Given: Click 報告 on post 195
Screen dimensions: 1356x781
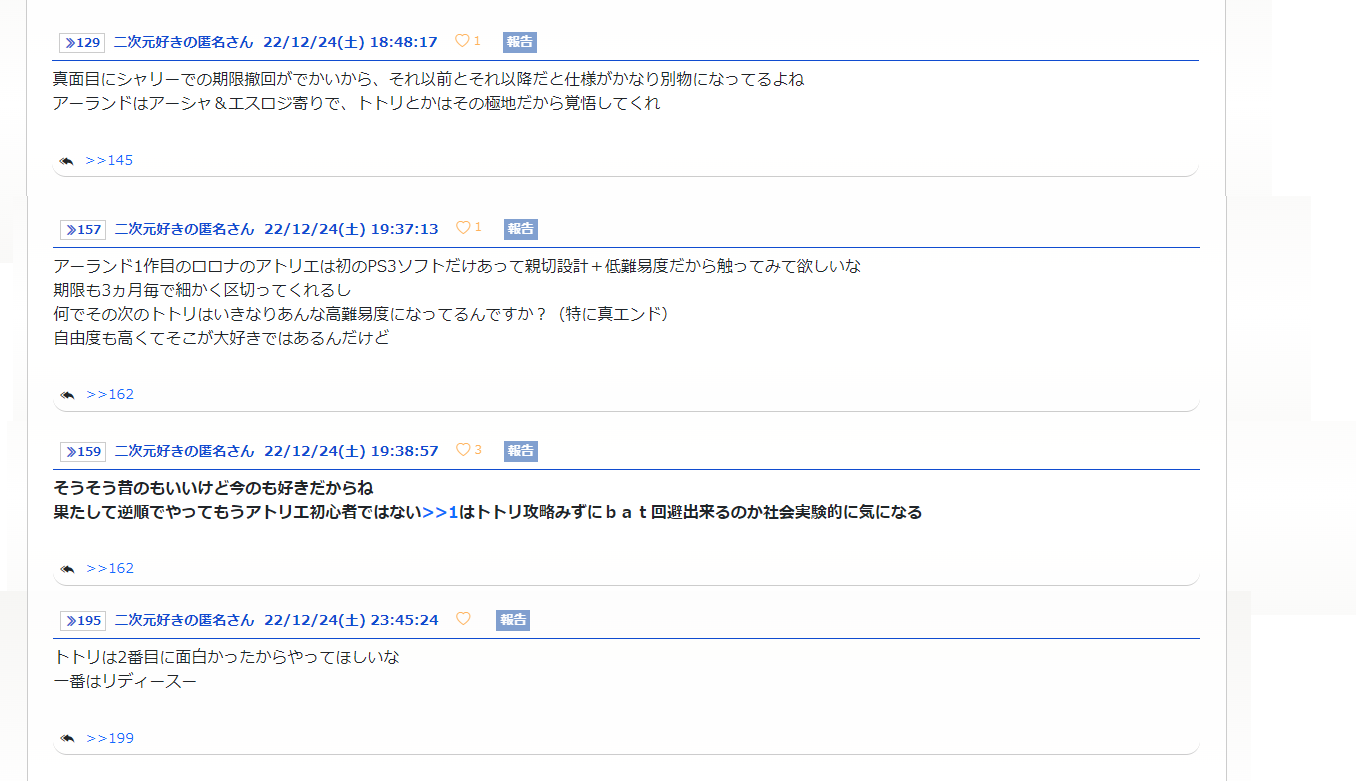Looking at the screenshot, I should pos(513,620).
